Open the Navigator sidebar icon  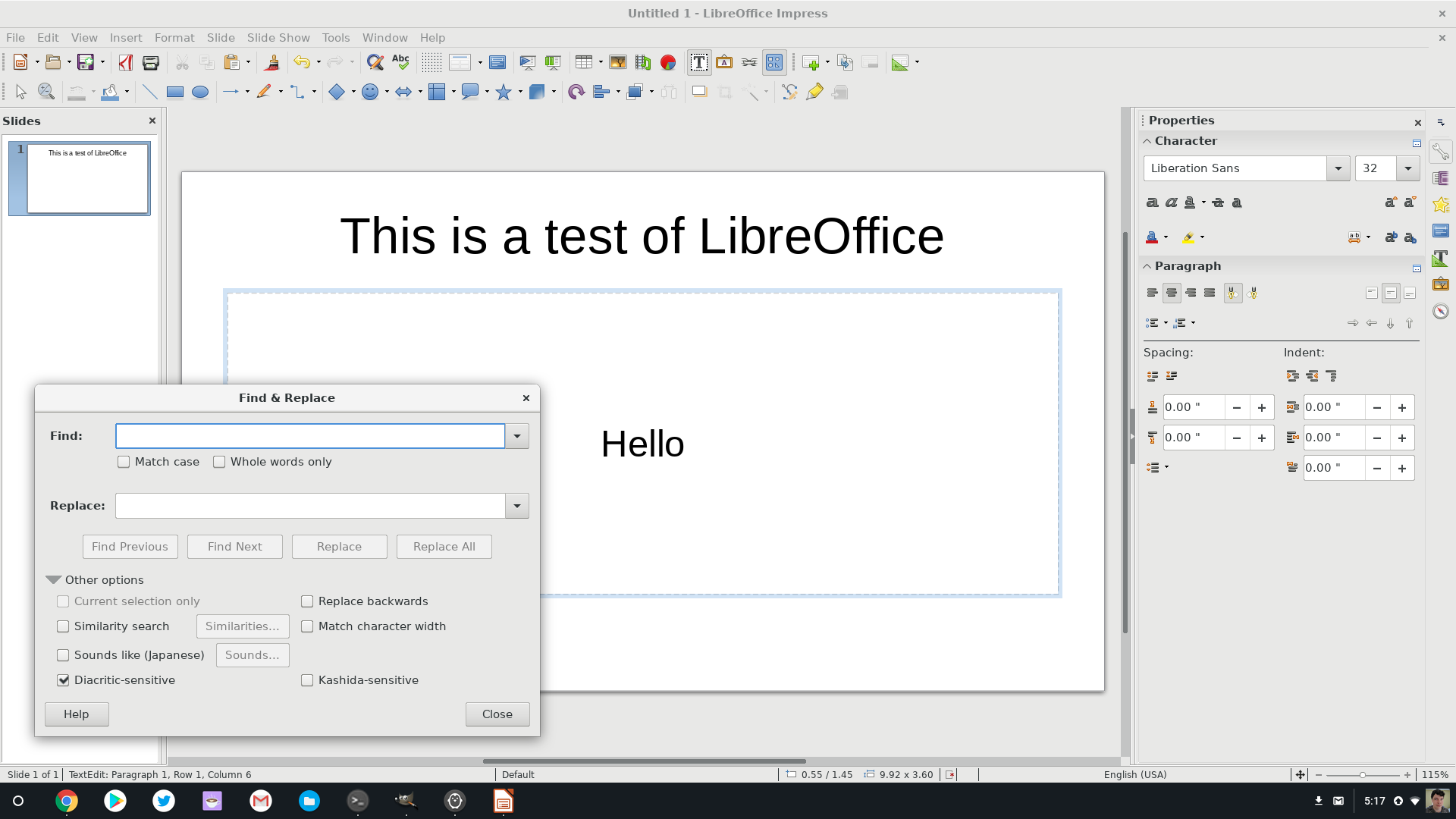tap(1441, 312)
